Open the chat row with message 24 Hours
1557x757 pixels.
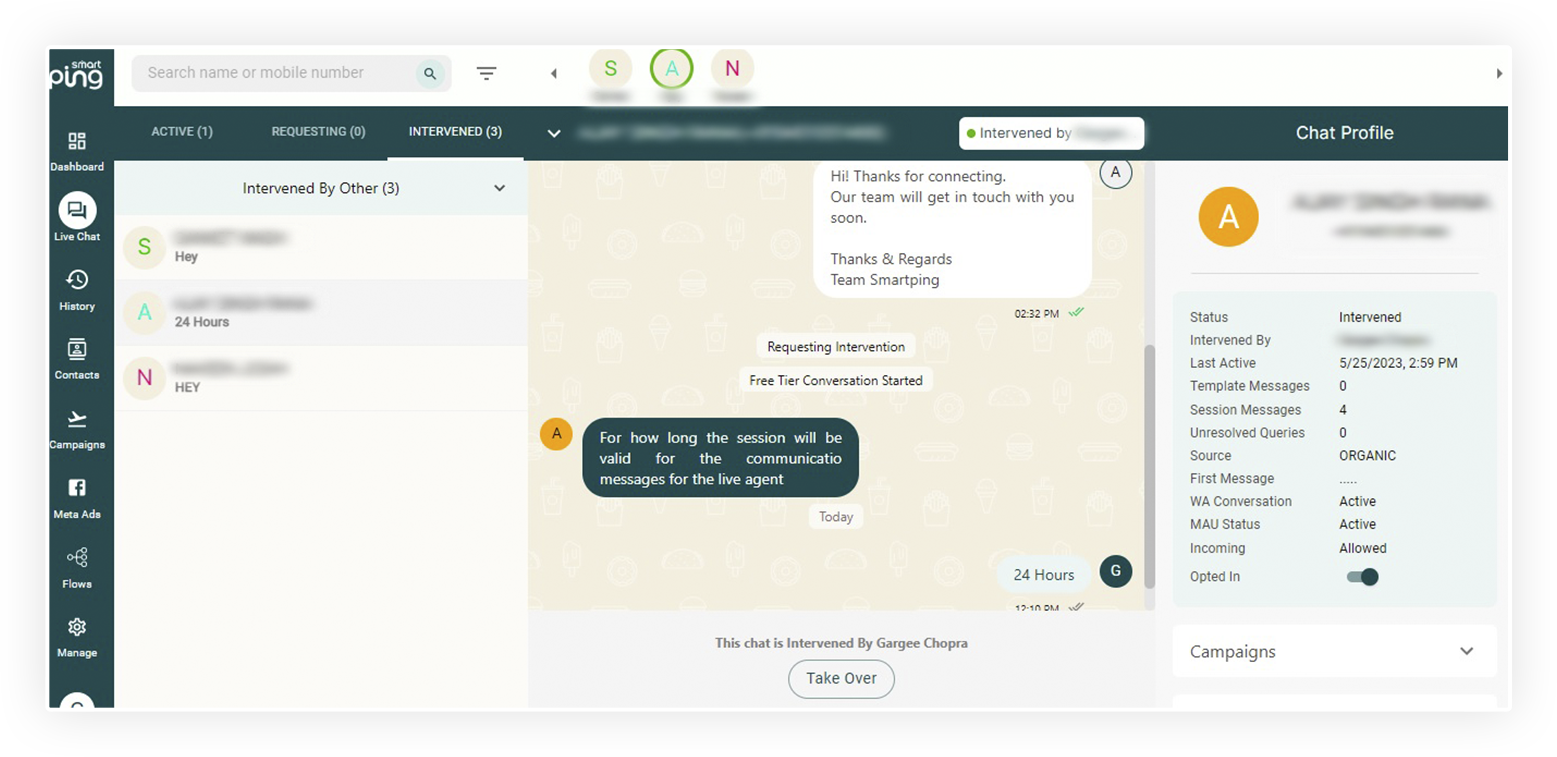point(321,313)
